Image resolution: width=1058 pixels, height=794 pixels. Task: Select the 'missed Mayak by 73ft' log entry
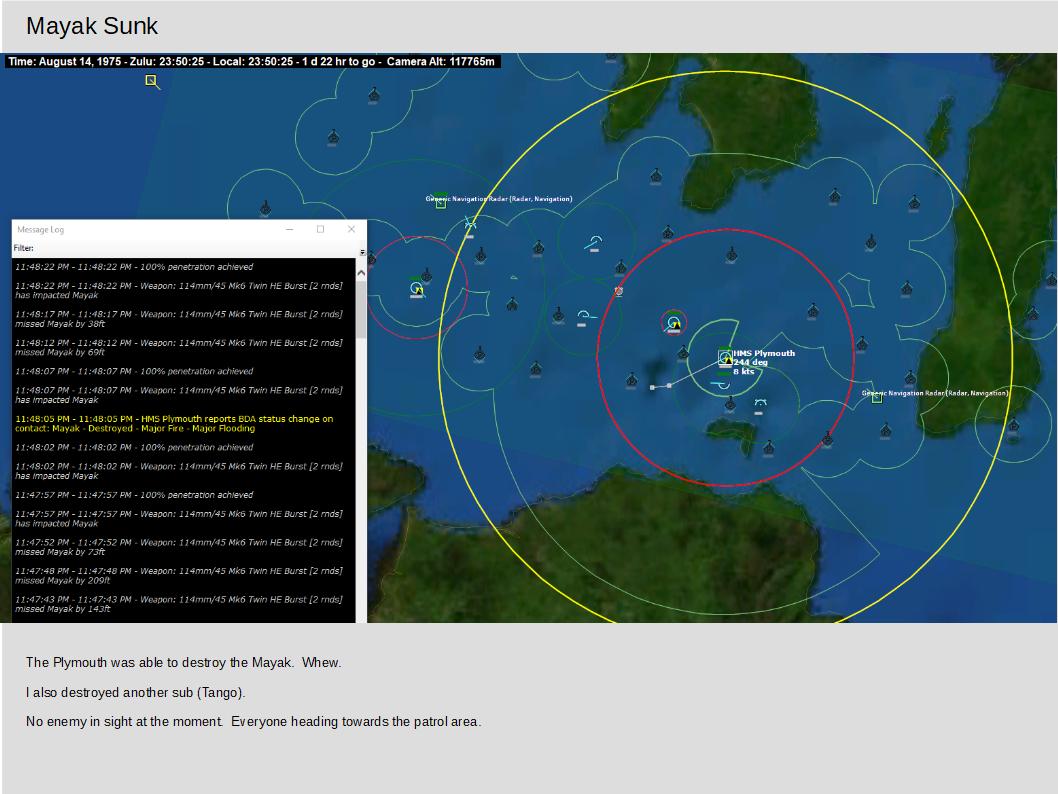point(179,547)
